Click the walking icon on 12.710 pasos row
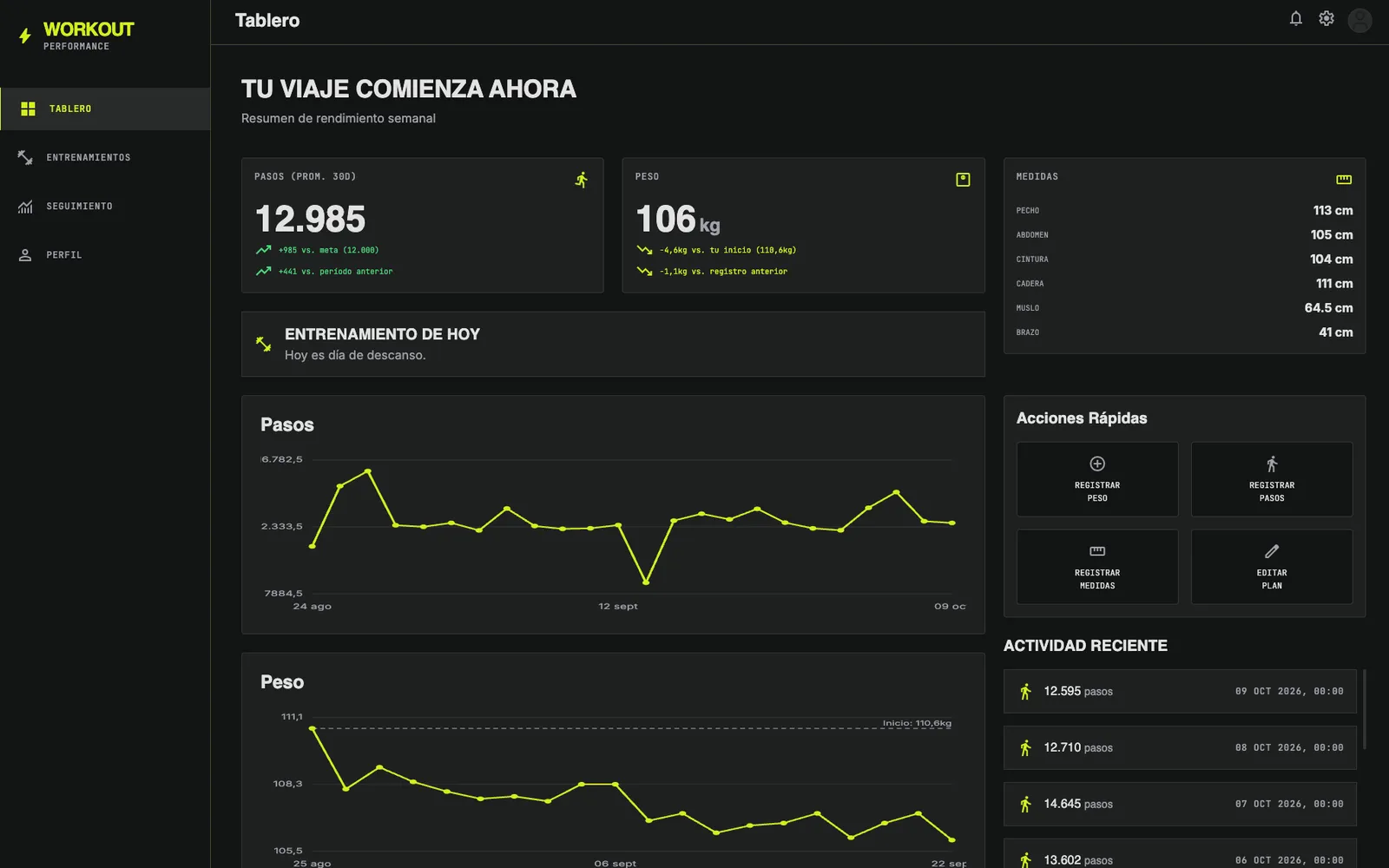The image size is (1389, 868). [1025, 747]
